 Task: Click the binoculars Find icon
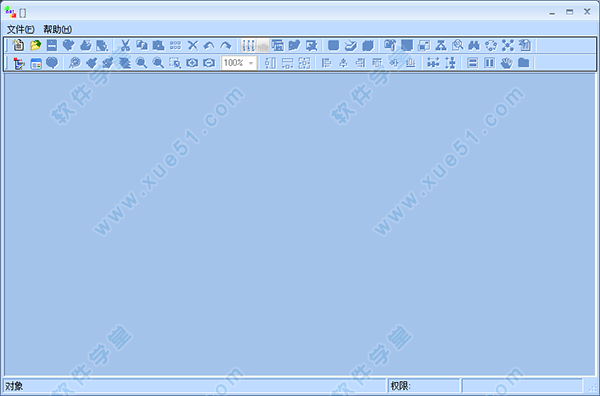pos(474,45)
